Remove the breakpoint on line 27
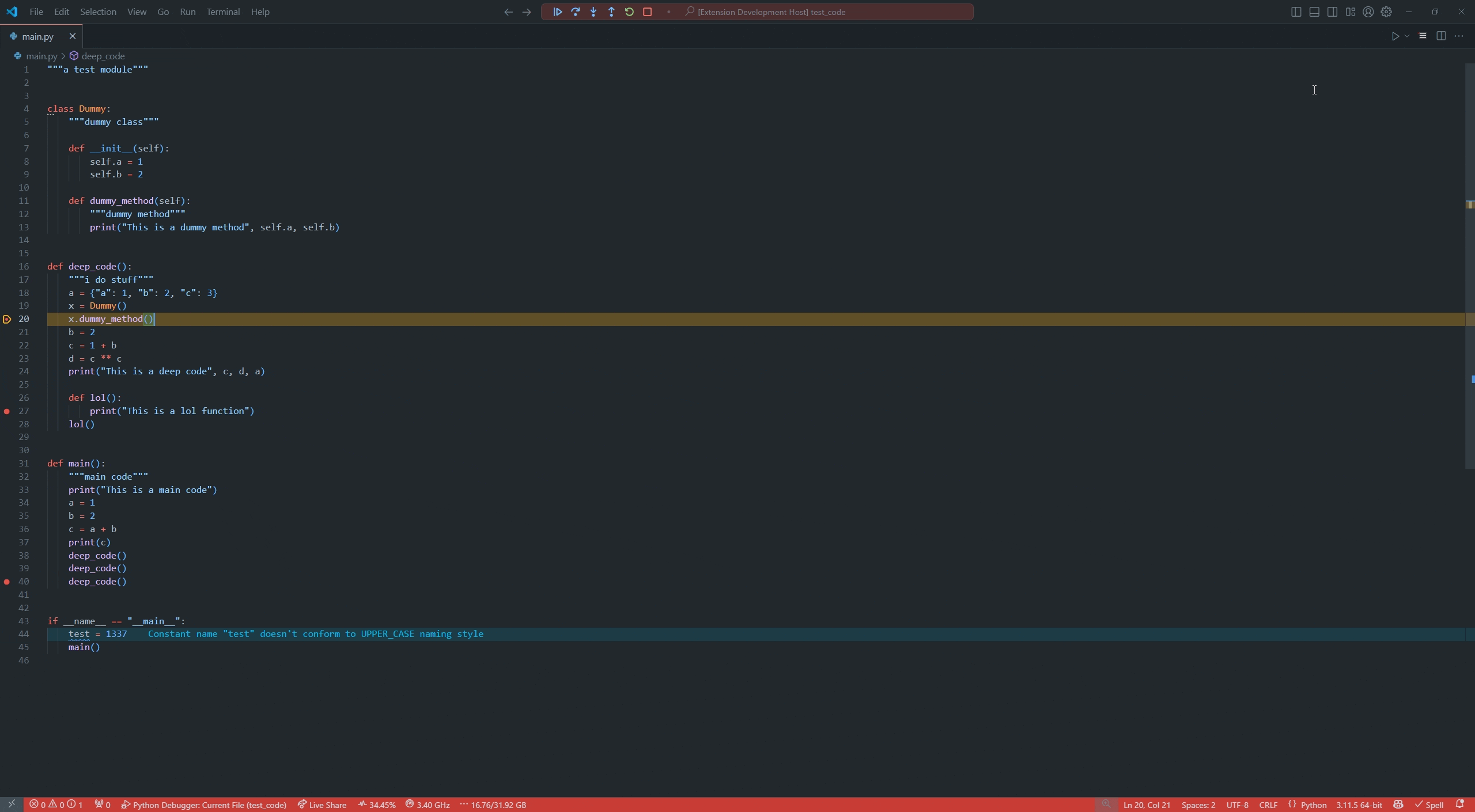Image resolution: width=1475 pixels, height=812 pixels. pos(7,411)
